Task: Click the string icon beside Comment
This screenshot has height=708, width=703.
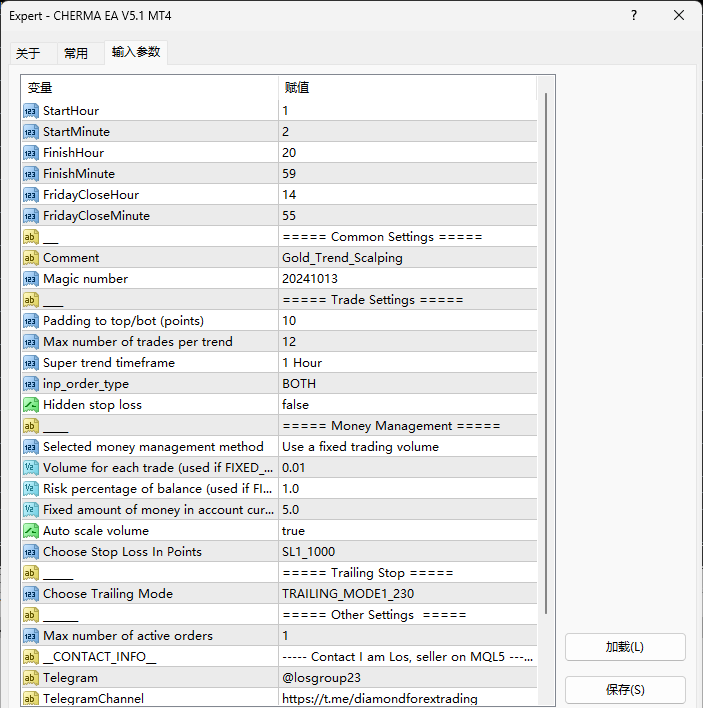Action: pyautogui.click(x=30, y=258)
